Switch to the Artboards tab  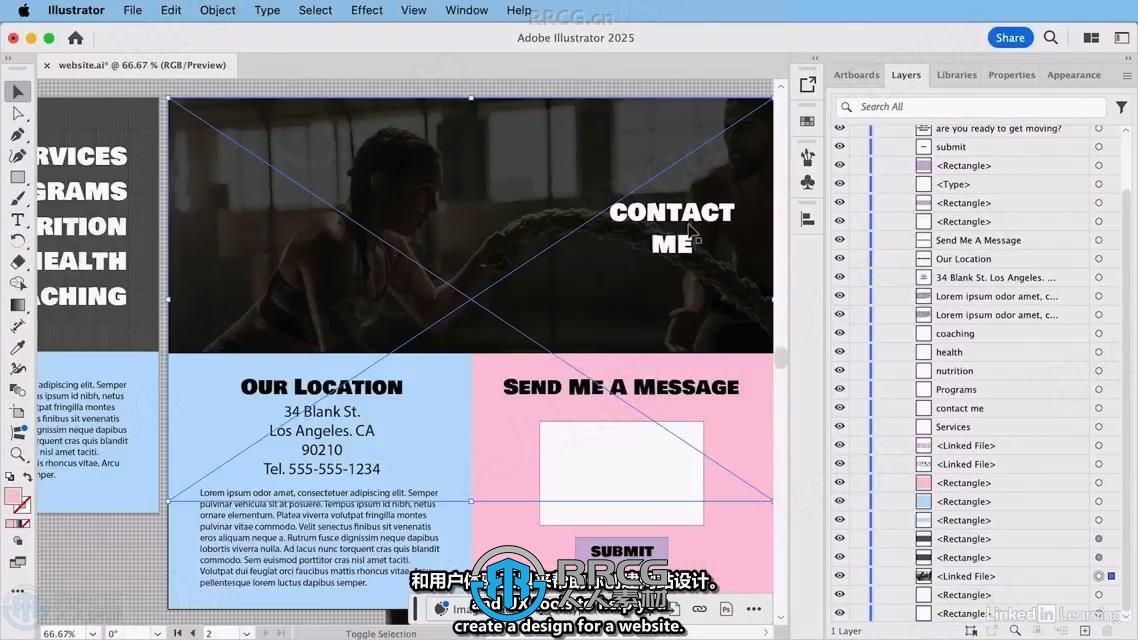(x=856, y=75)
